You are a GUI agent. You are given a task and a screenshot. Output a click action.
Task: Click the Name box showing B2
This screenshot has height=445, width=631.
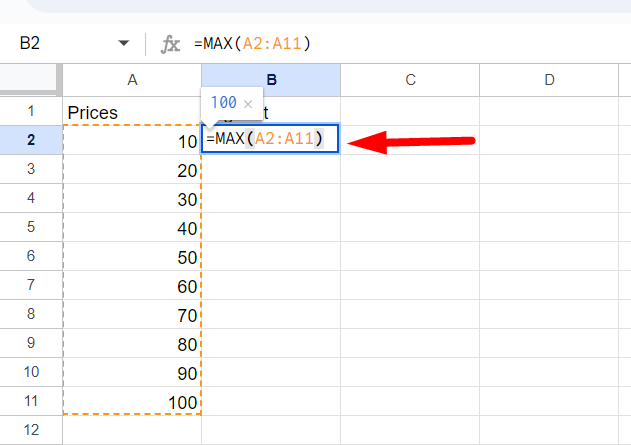click(x=60, y=43)
